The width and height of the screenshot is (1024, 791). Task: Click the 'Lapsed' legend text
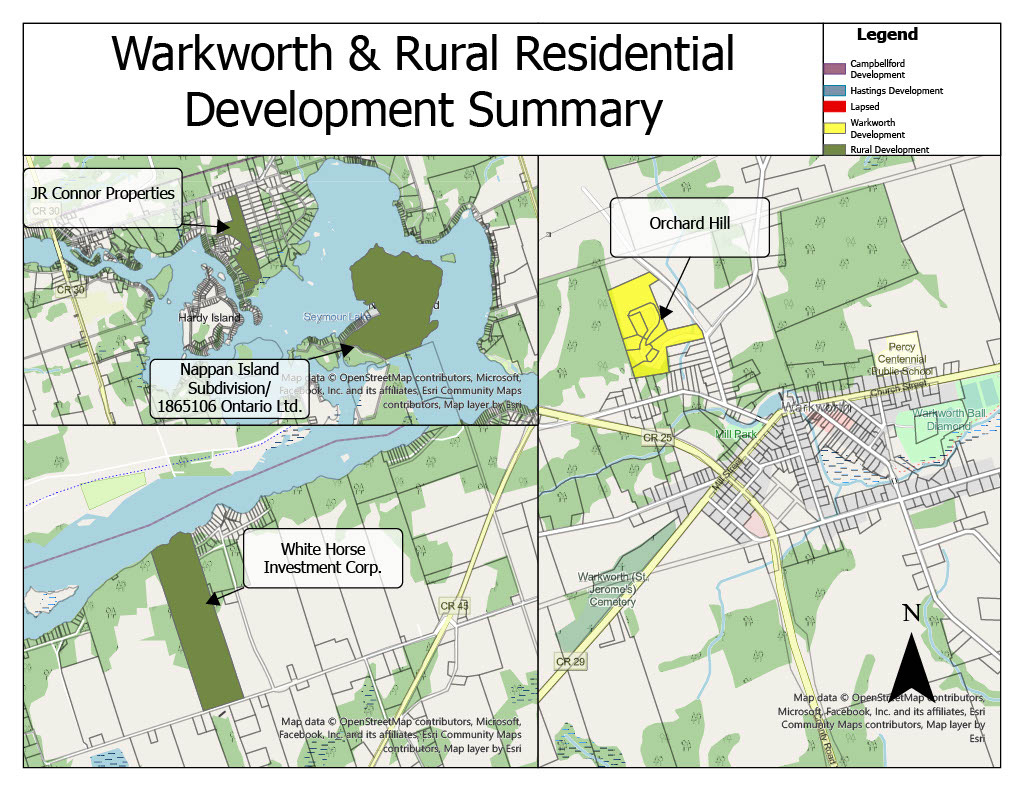coord(865,106)
